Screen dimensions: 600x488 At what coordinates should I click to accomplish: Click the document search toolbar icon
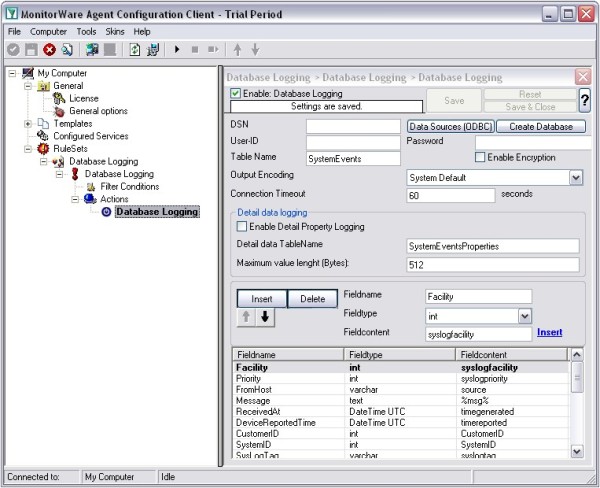(x=67, y=49)
